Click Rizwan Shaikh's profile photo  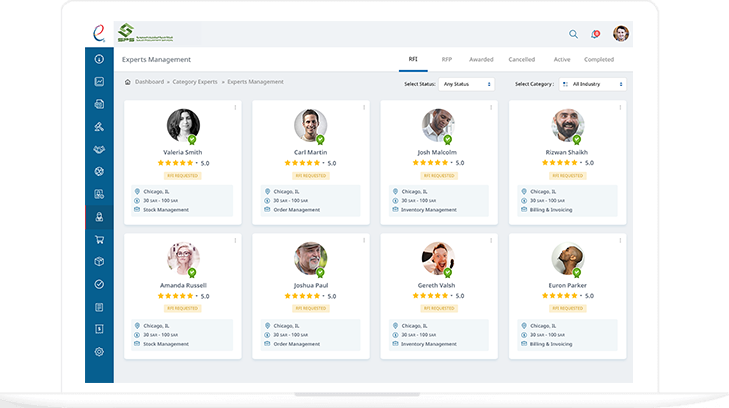pos(568,125)
